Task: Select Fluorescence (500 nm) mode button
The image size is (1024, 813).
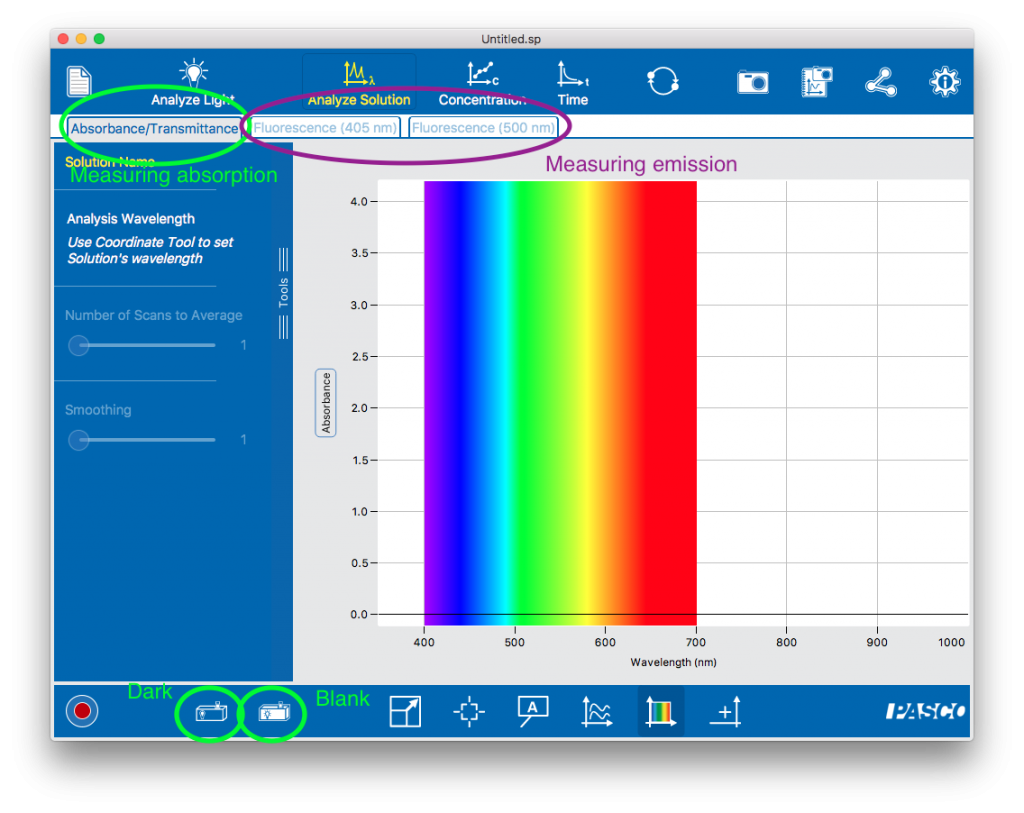Action: pos(483,128)
